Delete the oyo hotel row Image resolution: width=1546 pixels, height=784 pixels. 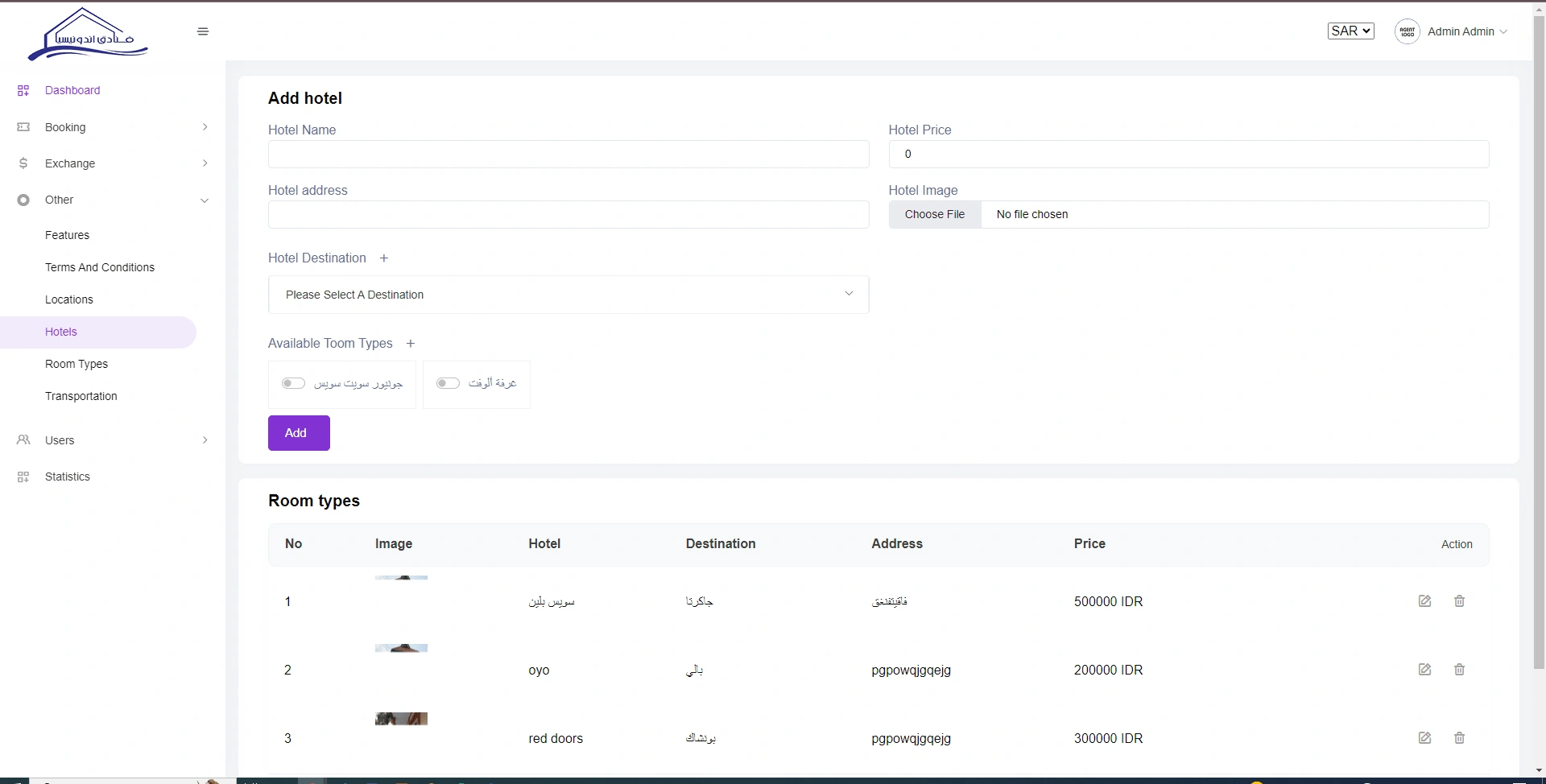click(x=1459, y=670)
